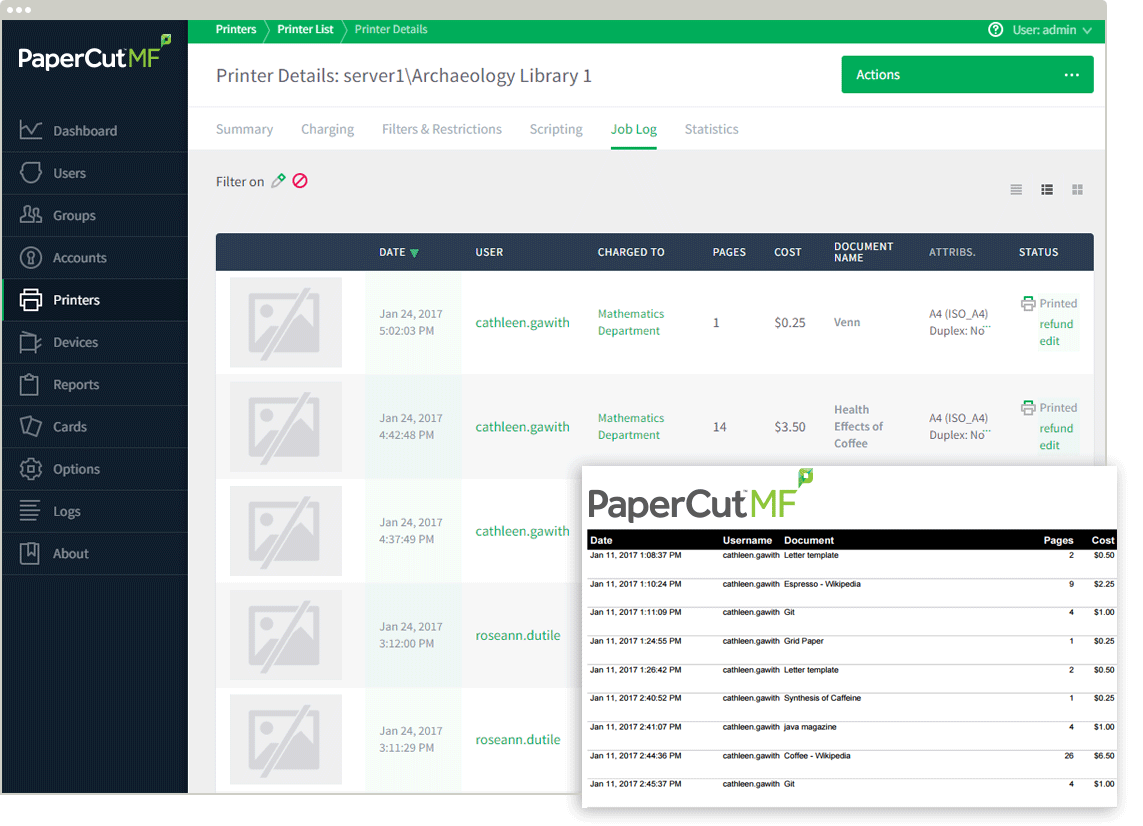Open job thumbnail for 3:11:29 PM row
This screenshot has height=826, width=1143.
pos(285,739)
